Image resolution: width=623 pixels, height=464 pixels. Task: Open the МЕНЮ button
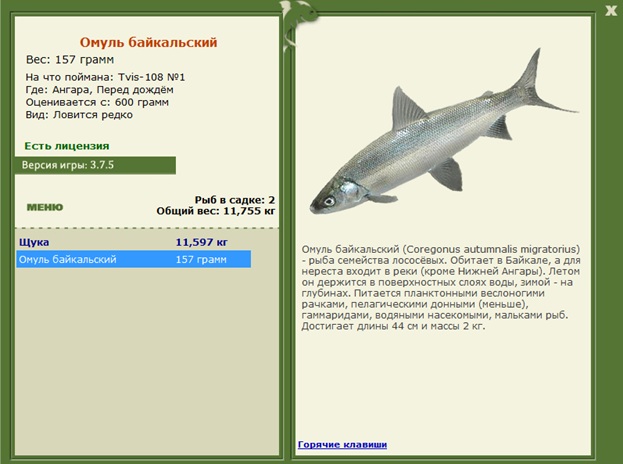pos(44,207)
